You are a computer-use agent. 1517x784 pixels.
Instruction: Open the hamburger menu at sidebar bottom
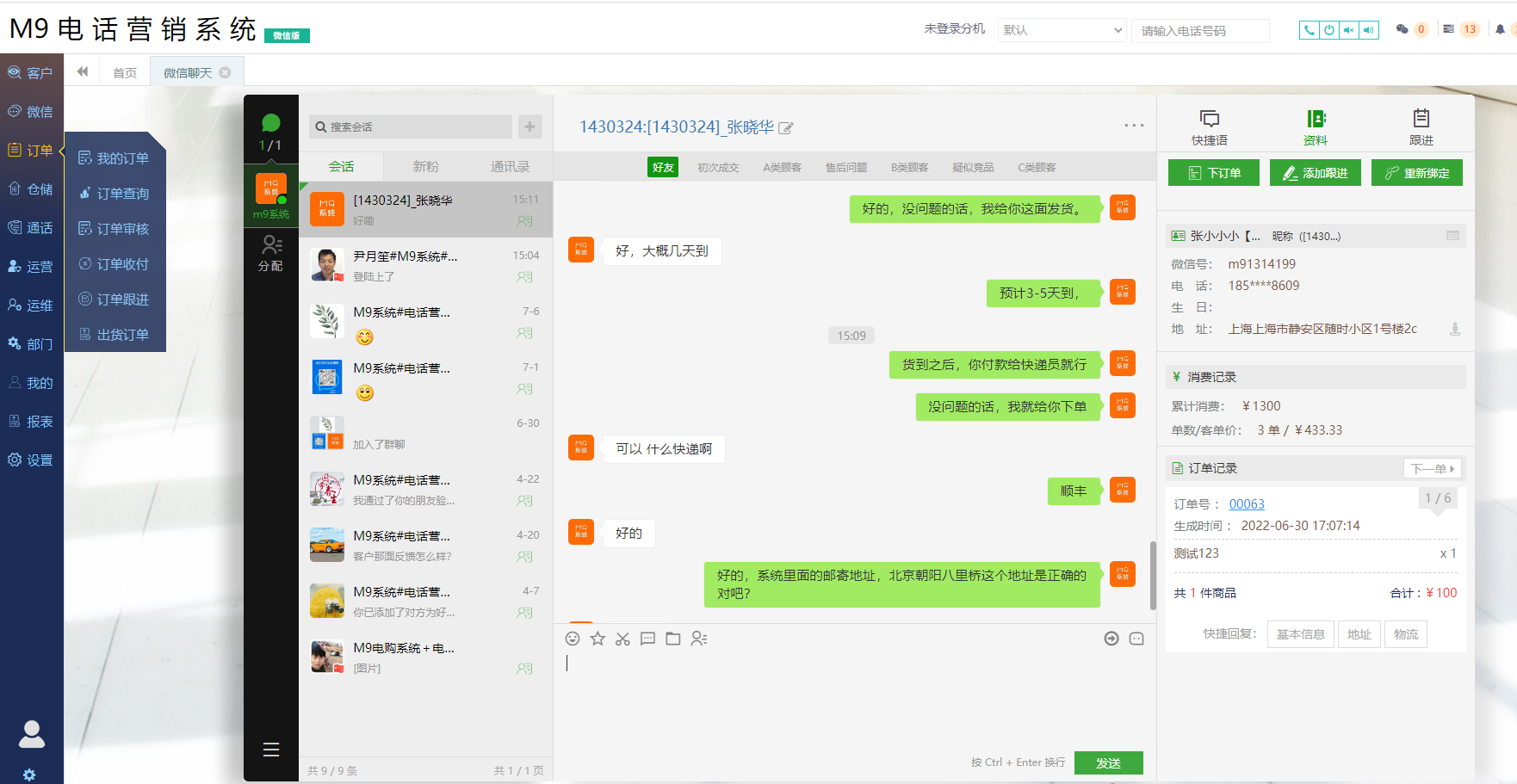click(x=271, y=750)
